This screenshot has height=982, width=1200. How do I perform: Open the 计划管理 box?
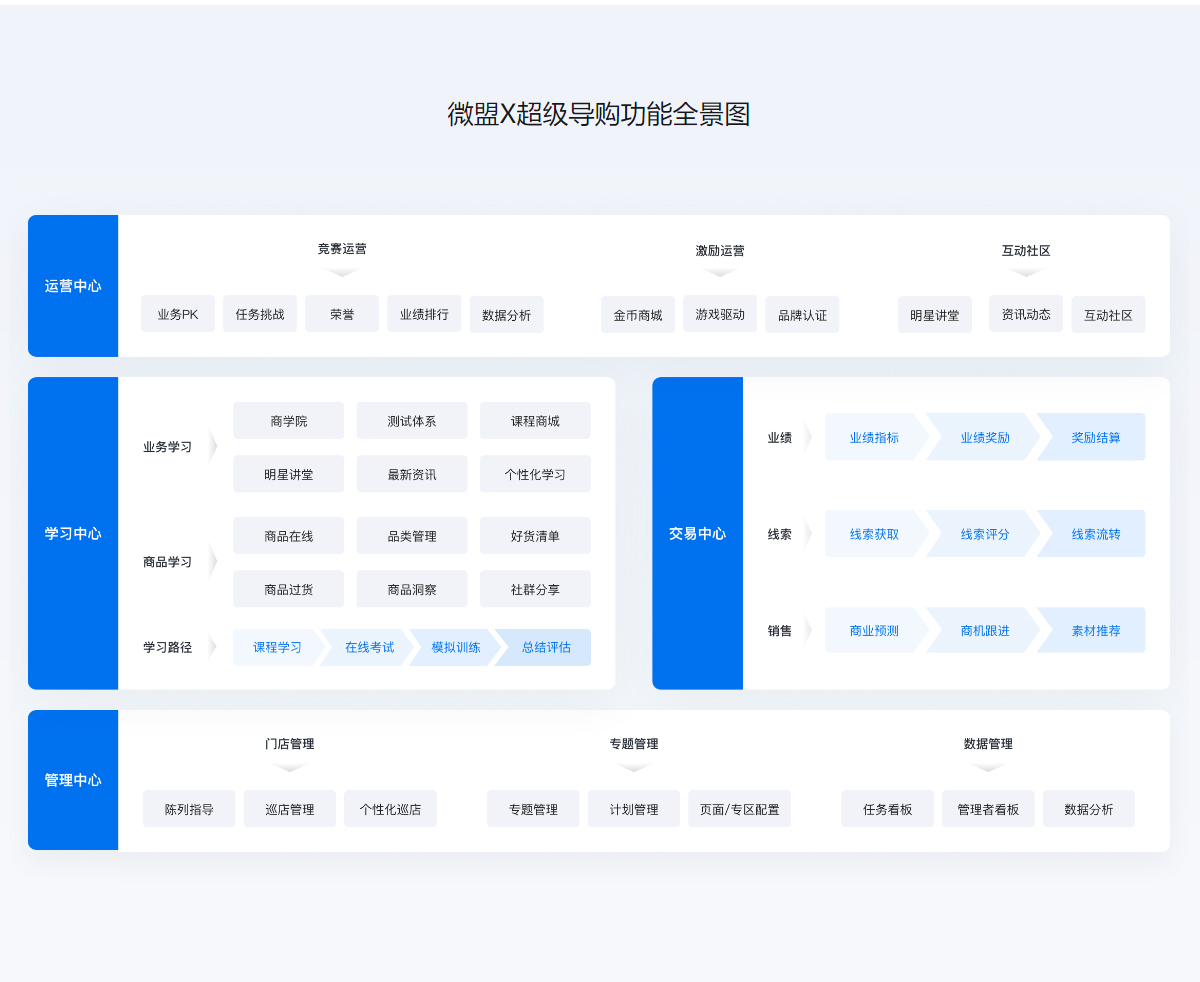coord(634,809)
